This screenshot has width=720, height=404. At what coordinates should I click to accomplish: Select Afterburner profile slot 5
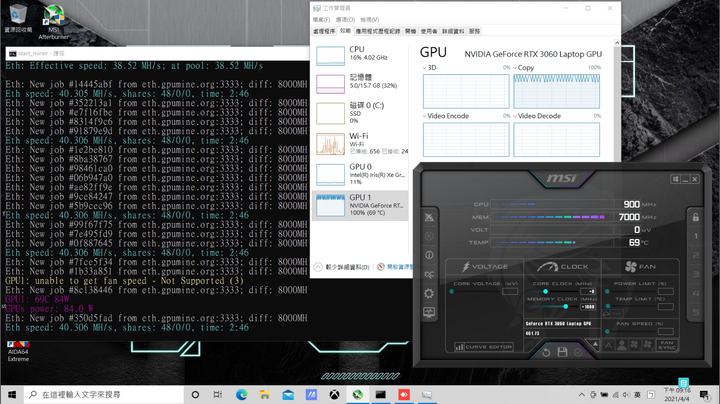point(696,313)
